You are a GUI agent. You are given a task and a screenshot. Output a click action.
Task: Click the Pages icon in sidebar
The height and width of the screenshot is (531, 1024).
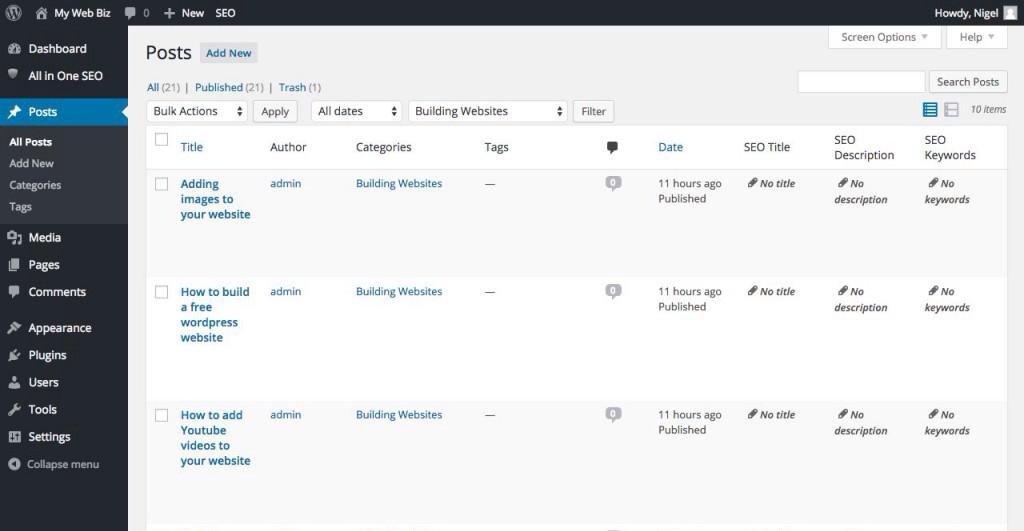click(14, 265)
